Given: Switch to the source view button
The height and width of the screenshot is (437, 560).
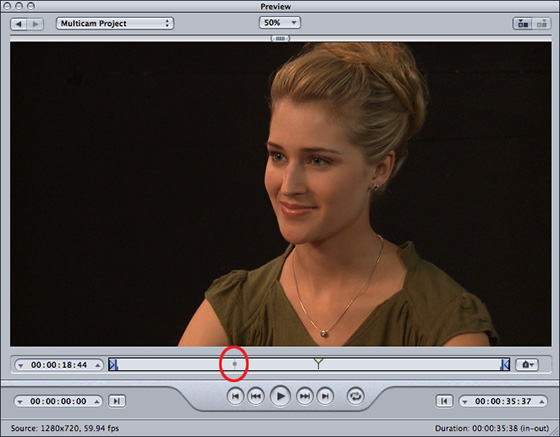Looking at the screenshot, I should click(x=522, y=24).
